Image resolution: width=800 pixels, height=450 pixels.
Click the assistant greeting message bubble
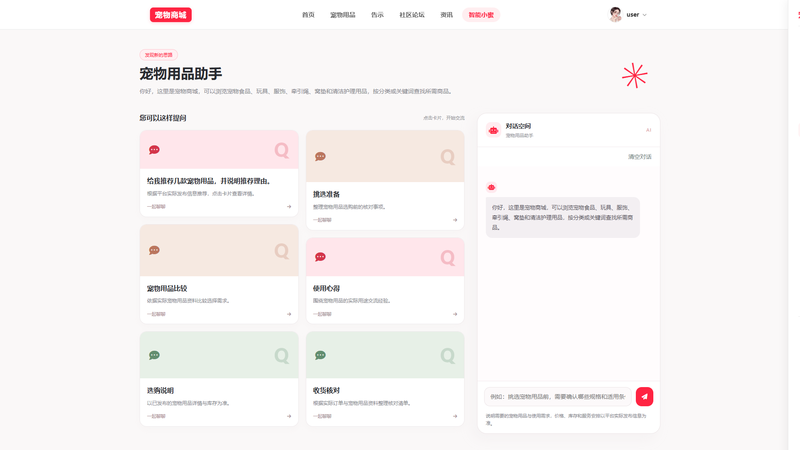[563, 217]
